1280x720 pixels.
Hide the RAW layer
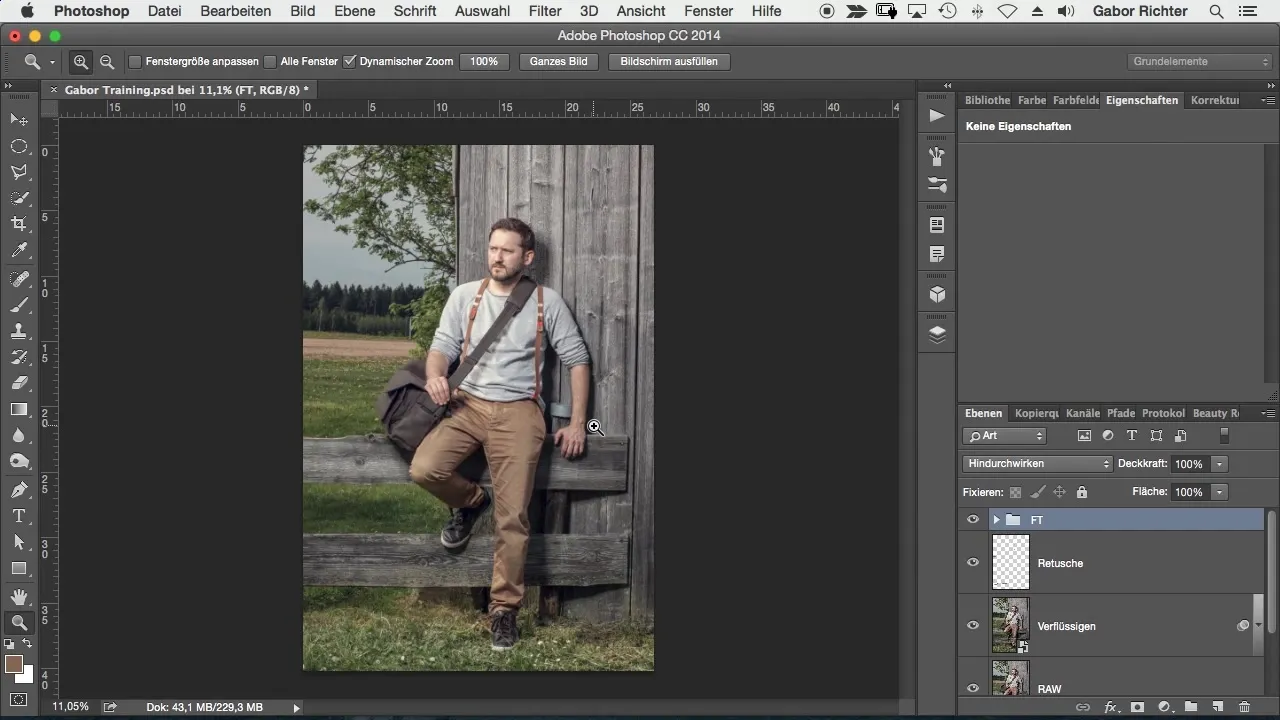tap(972, 688)
